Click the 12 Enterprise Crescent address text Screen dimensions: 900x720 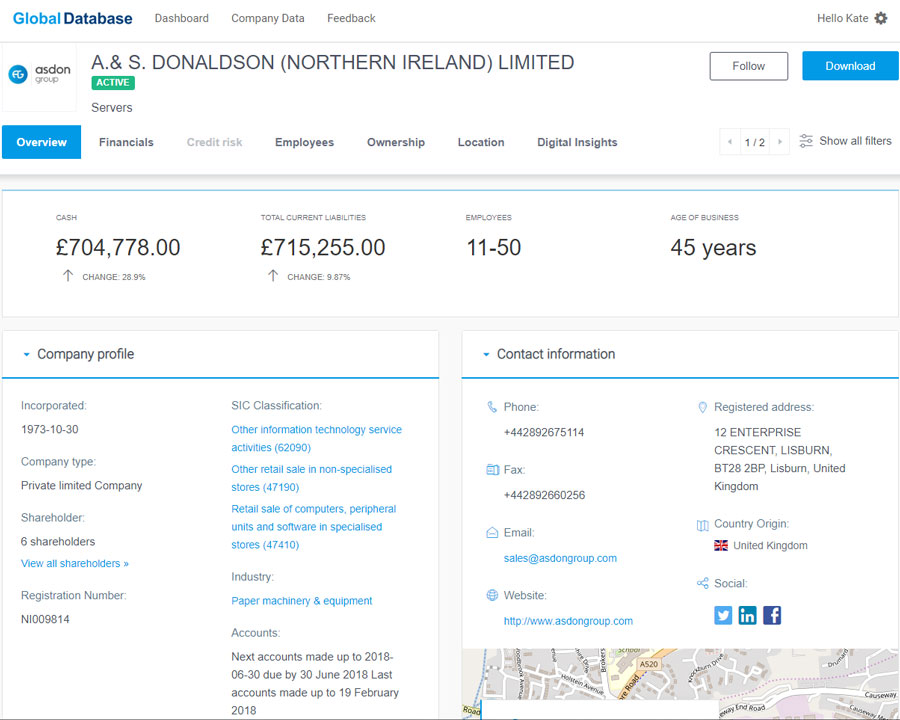coord(779,459)
